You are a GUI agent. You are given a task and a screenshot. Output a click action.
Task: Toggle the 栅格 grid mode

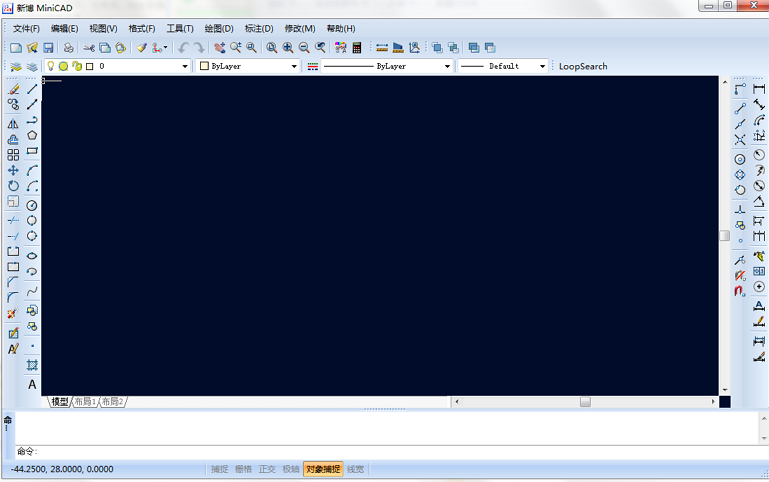[x=243, y=469]
